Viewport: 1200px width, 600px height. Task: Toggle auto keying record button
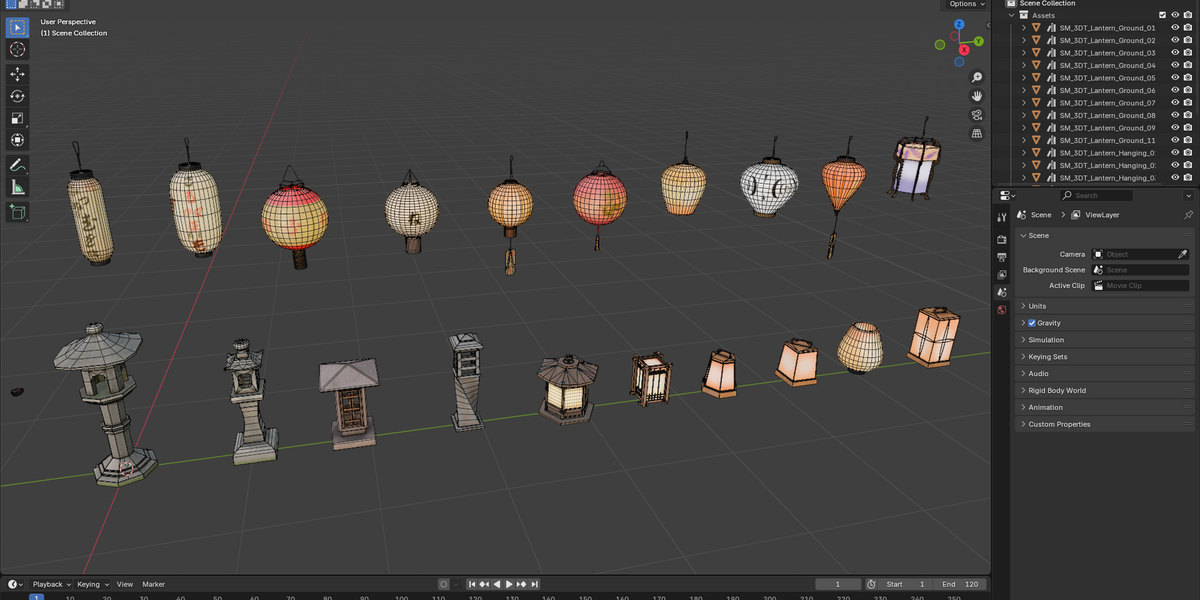pos(444,584)
